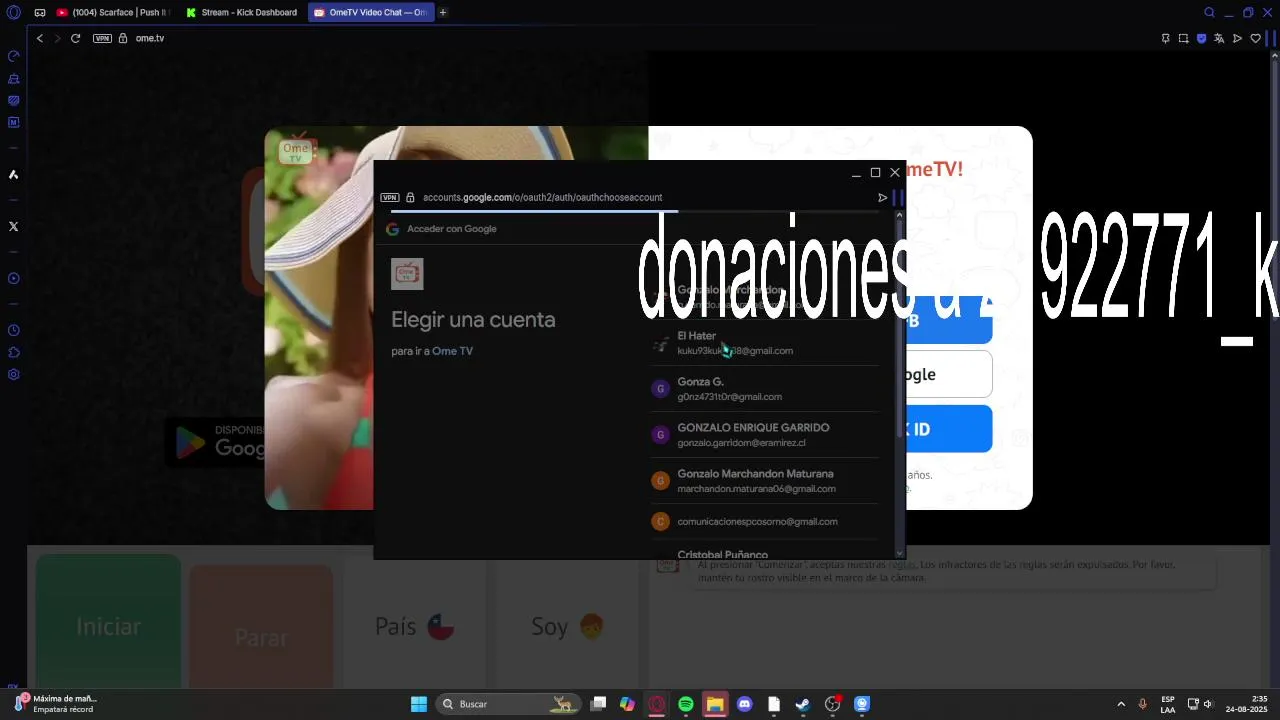The height and width of the screenshot is (720, 1280).
Task: Choose the Gonza G. account
Action: coord(765,389)
